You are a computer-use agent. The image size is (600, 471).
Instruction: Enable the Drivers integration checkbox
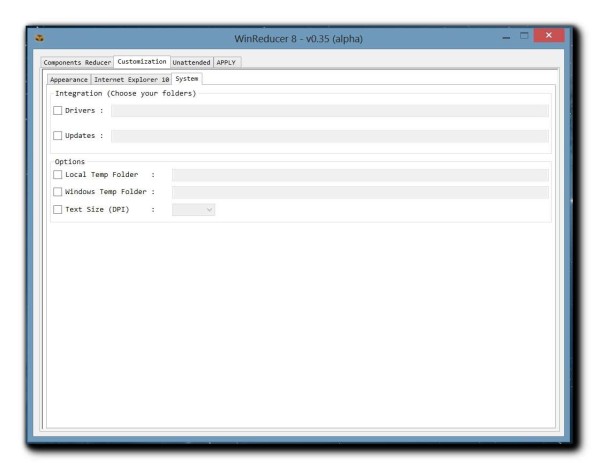click(57, 111)
